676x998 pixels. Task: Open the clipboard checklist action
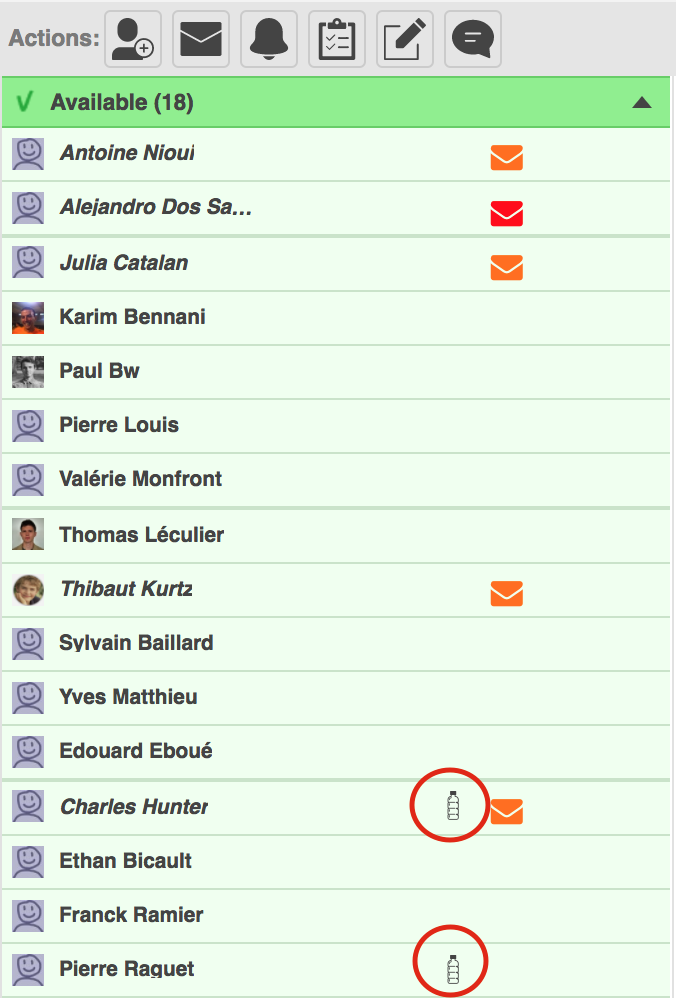pos(337,39)
